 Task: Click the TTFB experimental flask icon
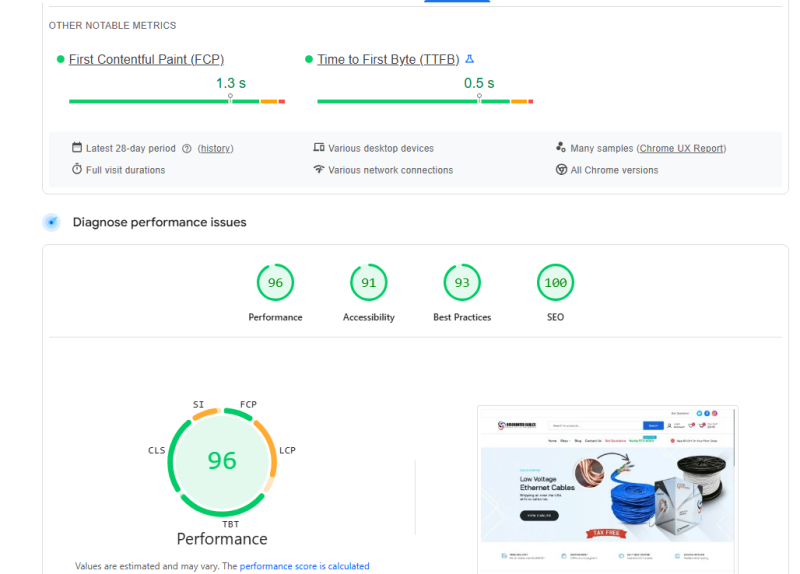click(469, 59)
